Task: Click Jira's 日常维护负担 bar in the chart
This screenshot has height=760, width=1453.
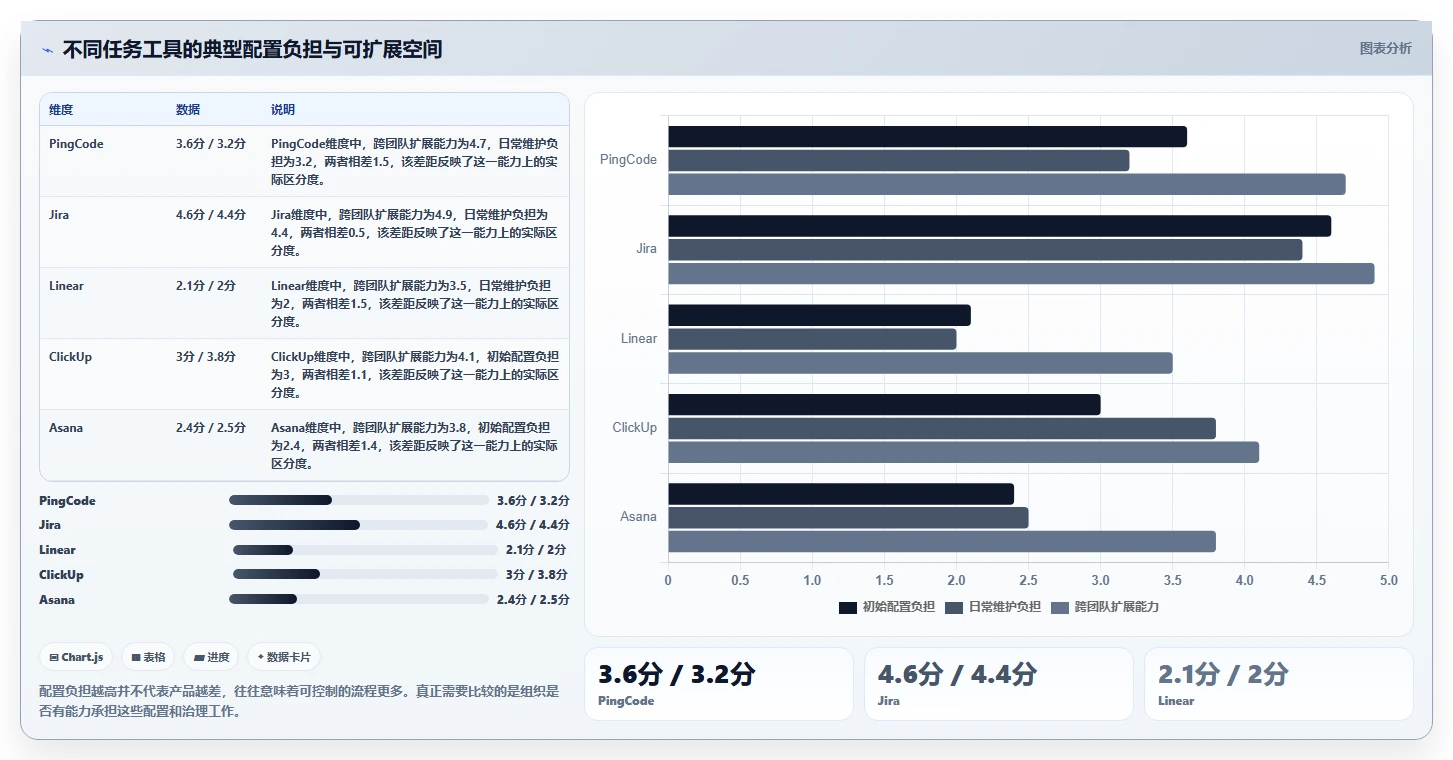Action: tap(985, 250)
